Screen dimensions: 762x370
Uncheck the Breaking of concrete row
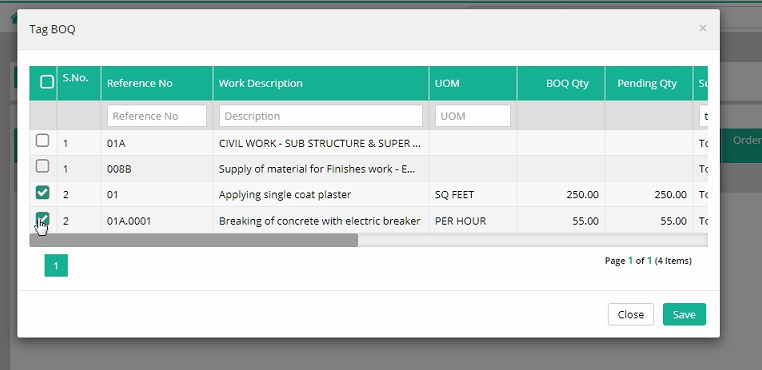(42, 218)
